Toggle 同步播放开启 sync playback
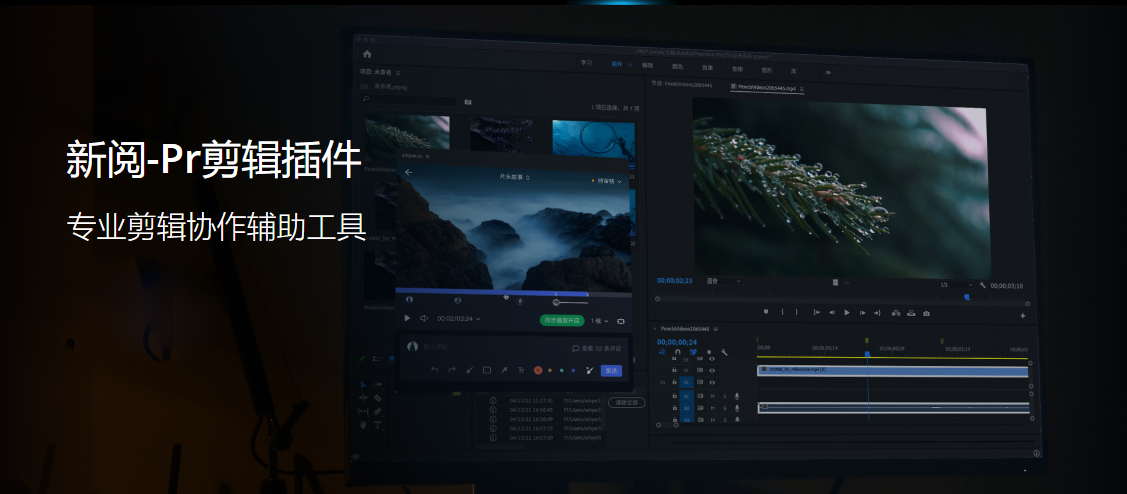 coord(562,321)
